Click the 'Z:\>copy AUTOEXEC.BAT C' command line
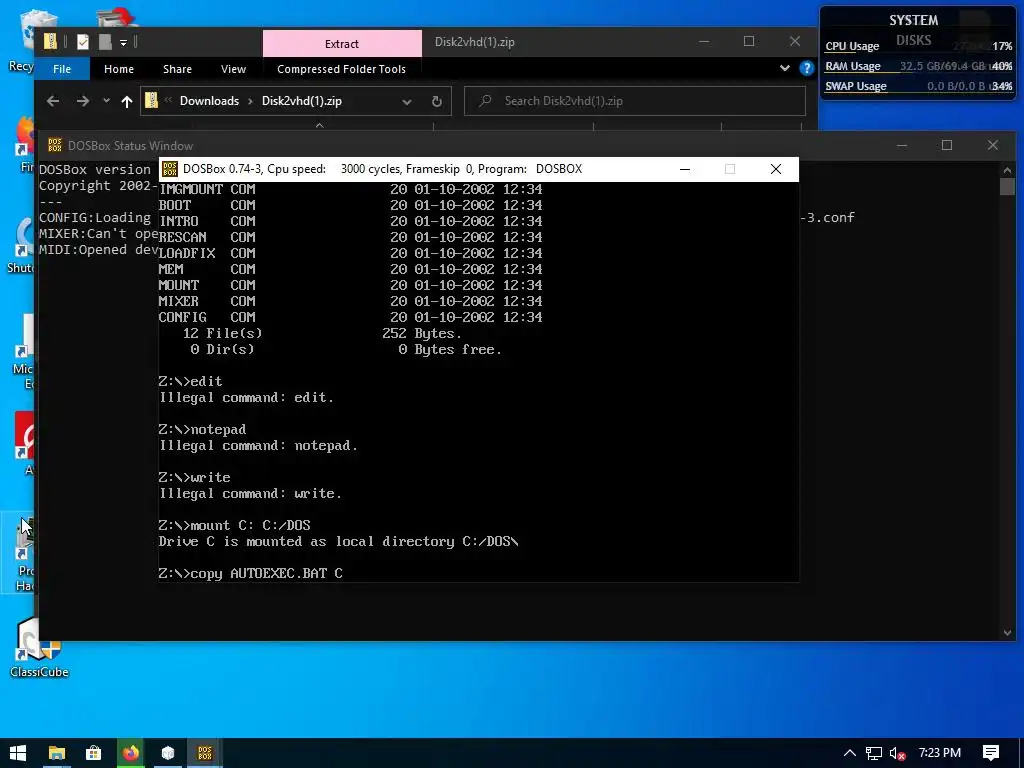The width and height of the screenshot is (1024, 768). [250, 573]
